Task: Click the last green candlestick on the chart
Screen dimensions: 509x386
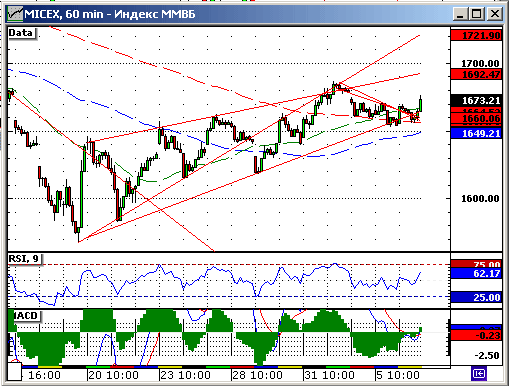Action: (x=421, y=104)
